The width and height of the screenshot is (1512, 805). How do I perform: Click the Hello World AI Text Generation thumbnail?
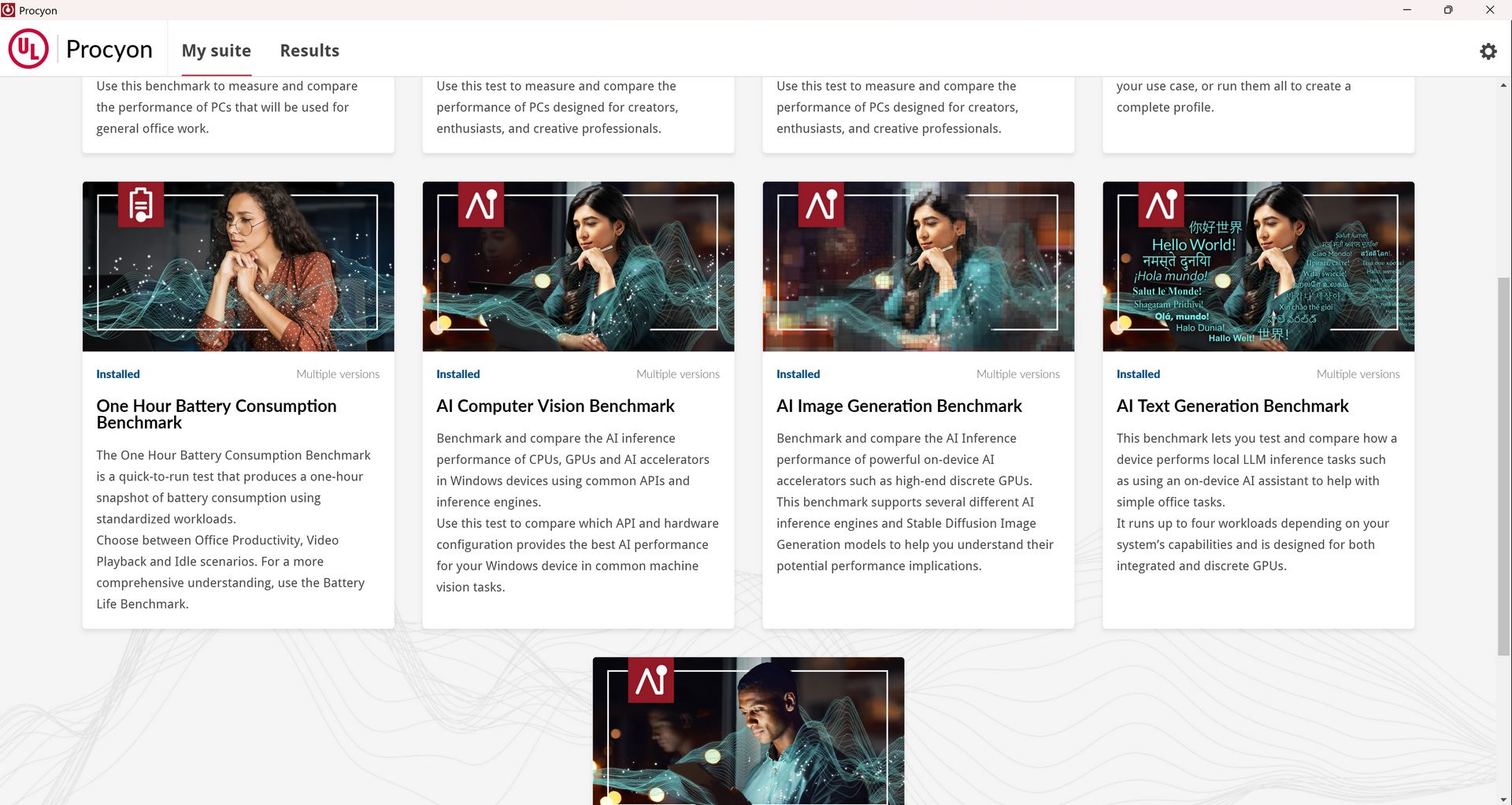click(x=1258, y=267)
